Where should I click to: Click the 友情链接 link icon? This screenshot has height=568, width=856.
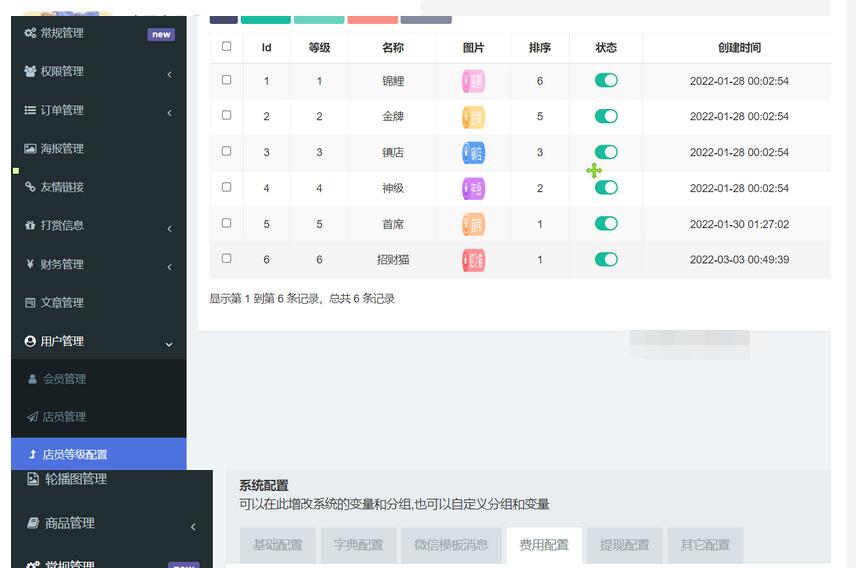[30, 187]
